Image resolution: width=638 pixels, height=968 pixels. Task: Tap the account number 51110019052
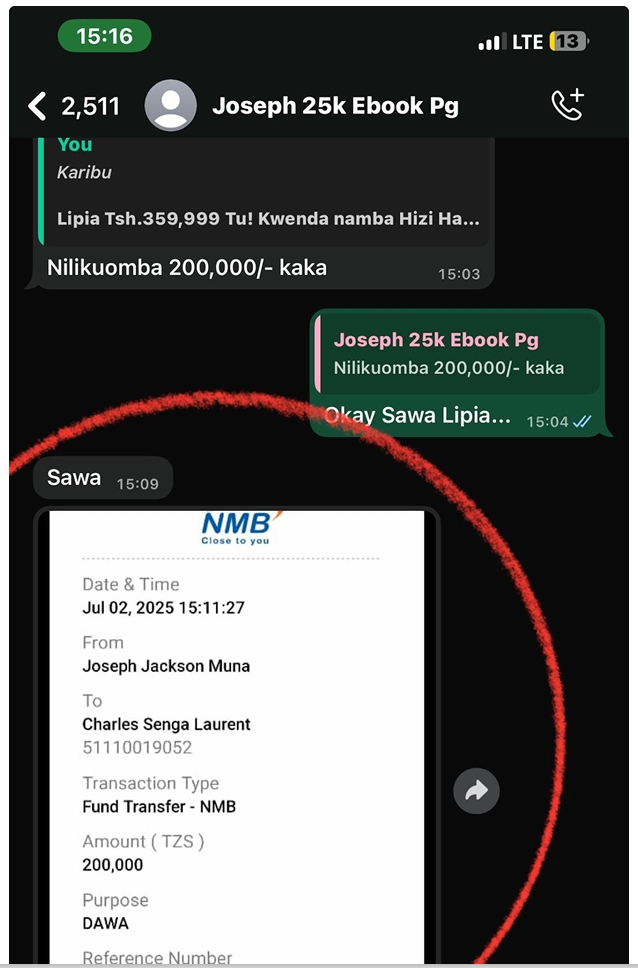(x=137, y=748)
